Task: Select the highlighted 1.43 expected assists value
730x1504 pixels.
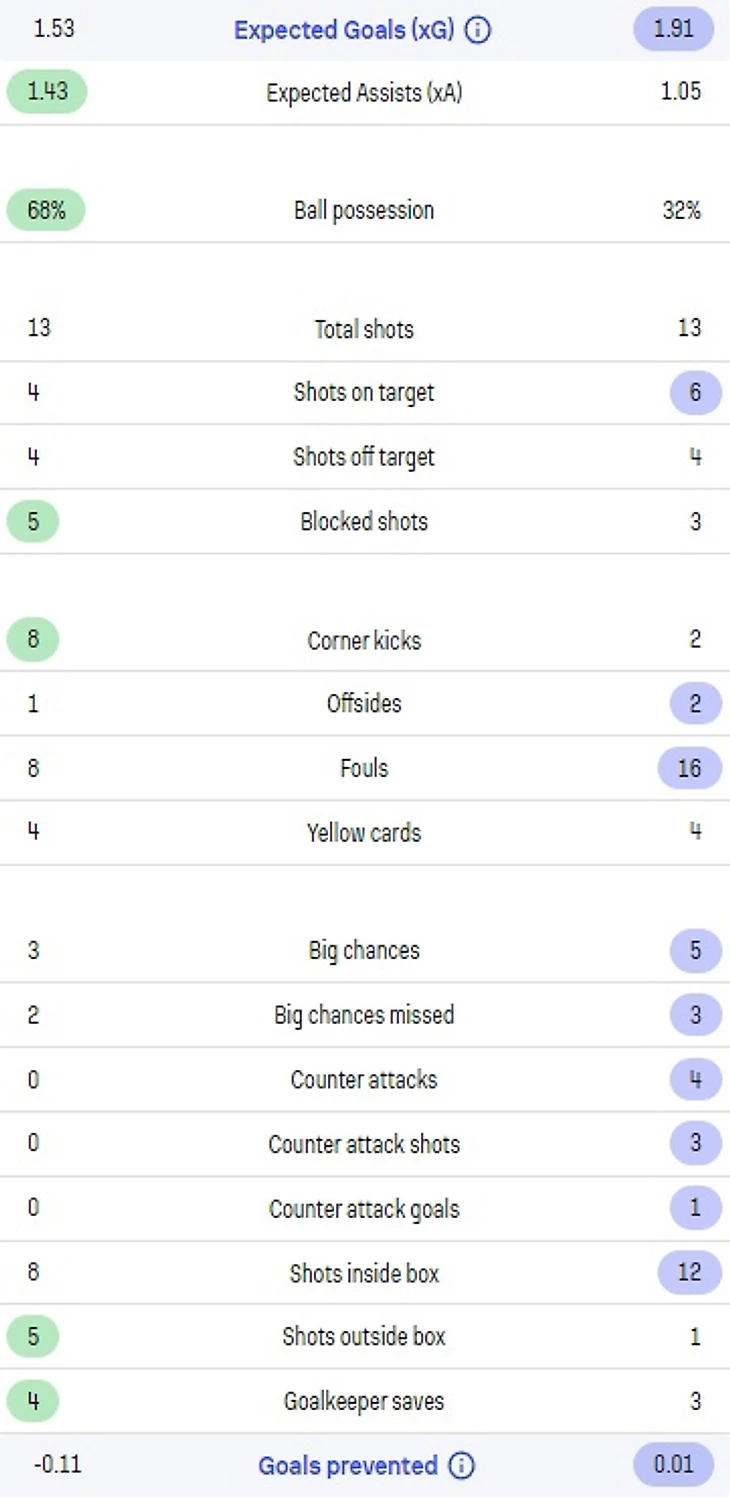Action: 47,91
